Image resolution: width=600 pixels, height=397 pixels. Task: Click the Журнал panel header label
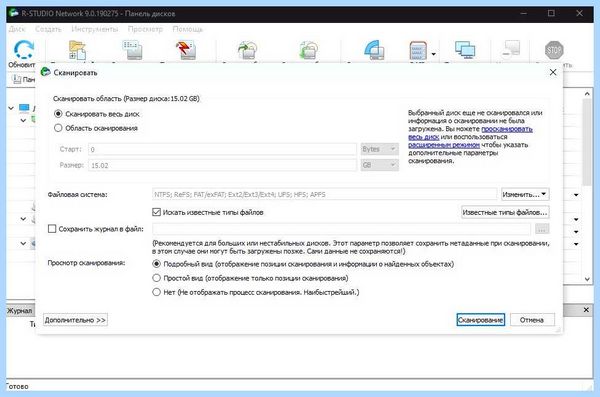(19, 310)
